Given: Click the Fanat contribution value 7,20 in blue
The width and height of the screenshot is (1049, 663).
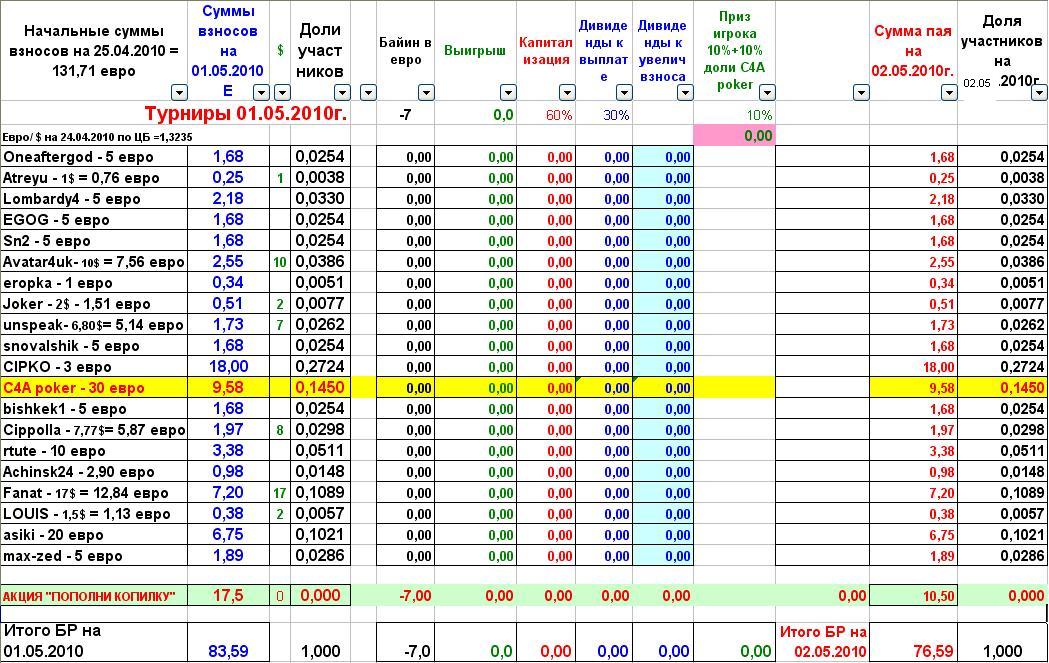Looking at the screenshot, I should pos(227,493).
